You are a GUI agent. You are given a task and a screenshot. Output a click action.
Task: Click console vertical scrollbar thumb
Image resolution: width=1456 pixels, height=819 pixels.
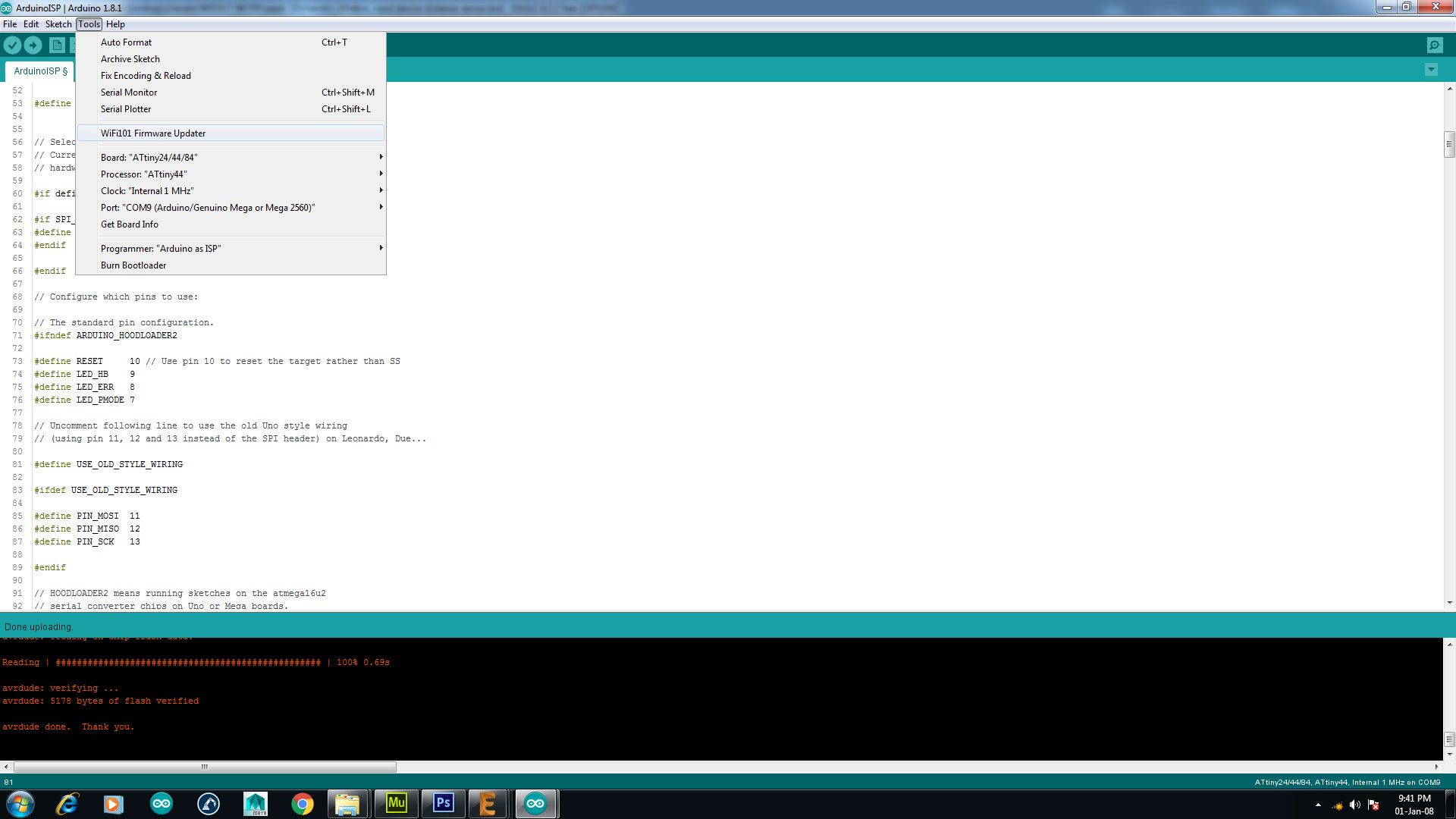1449,739
